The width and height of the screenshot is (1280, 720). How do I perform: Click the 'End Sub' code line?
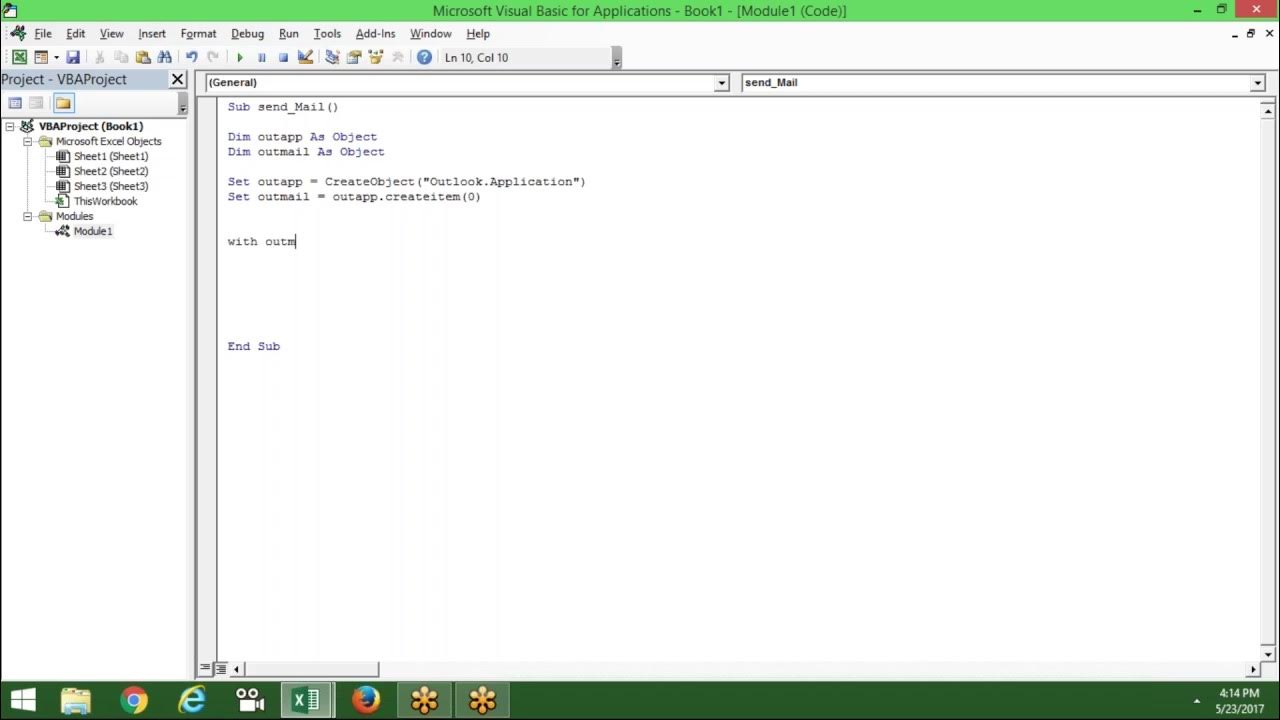(x=254, y=347)
